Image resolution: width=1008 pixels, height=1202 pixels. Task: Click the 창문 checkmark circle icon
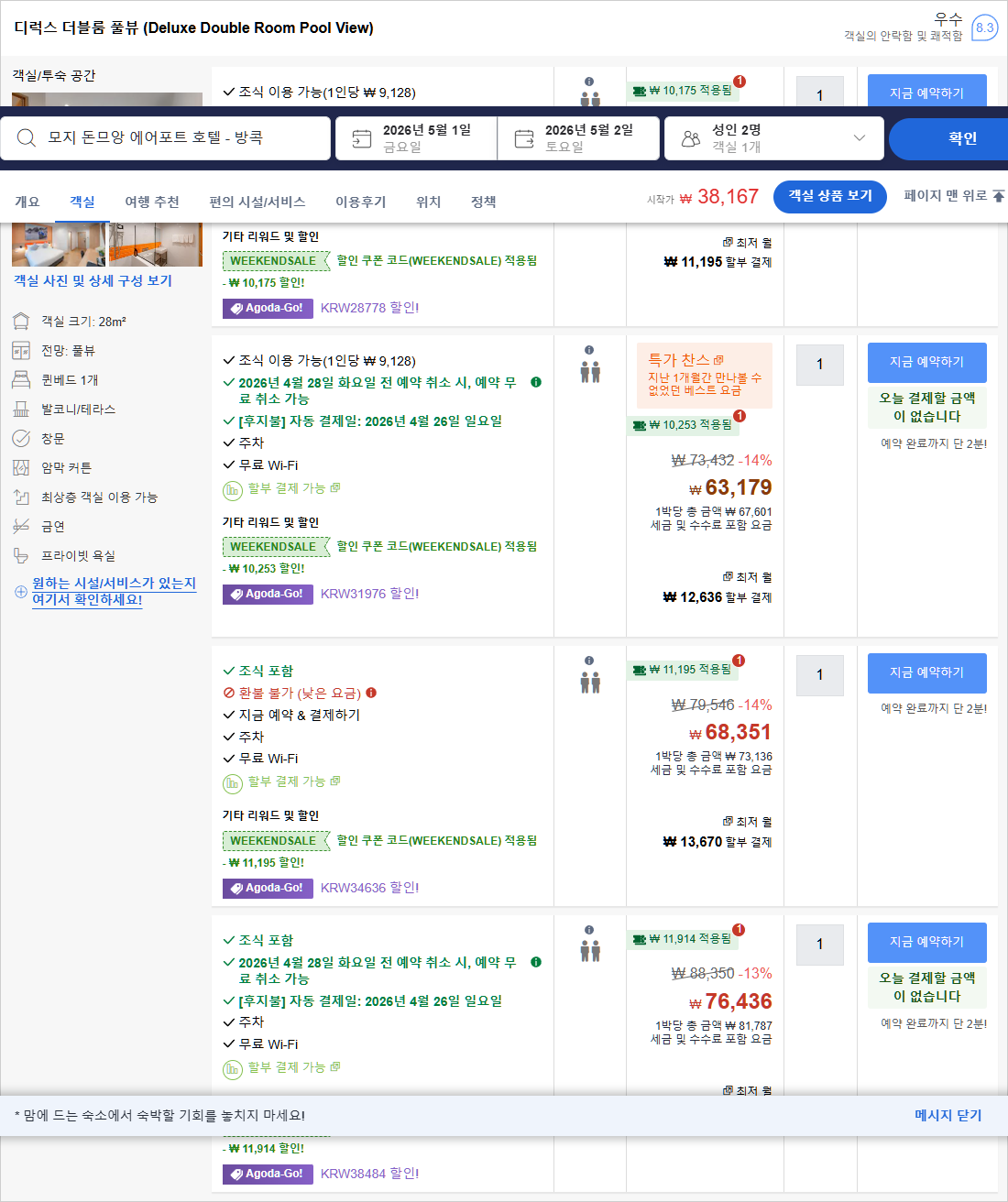pos(21,439)
